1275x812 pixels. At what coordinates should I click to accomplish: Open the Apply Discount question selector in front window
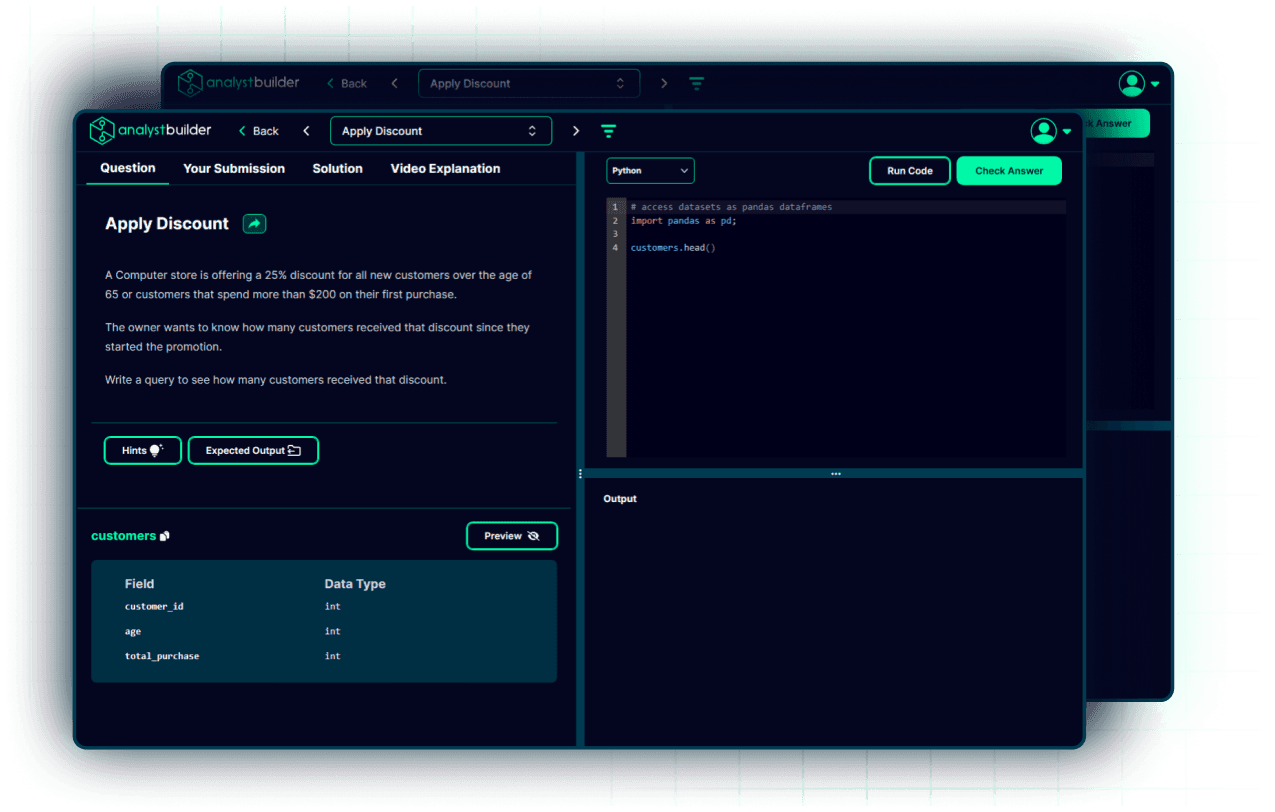(x=441, y=131)
